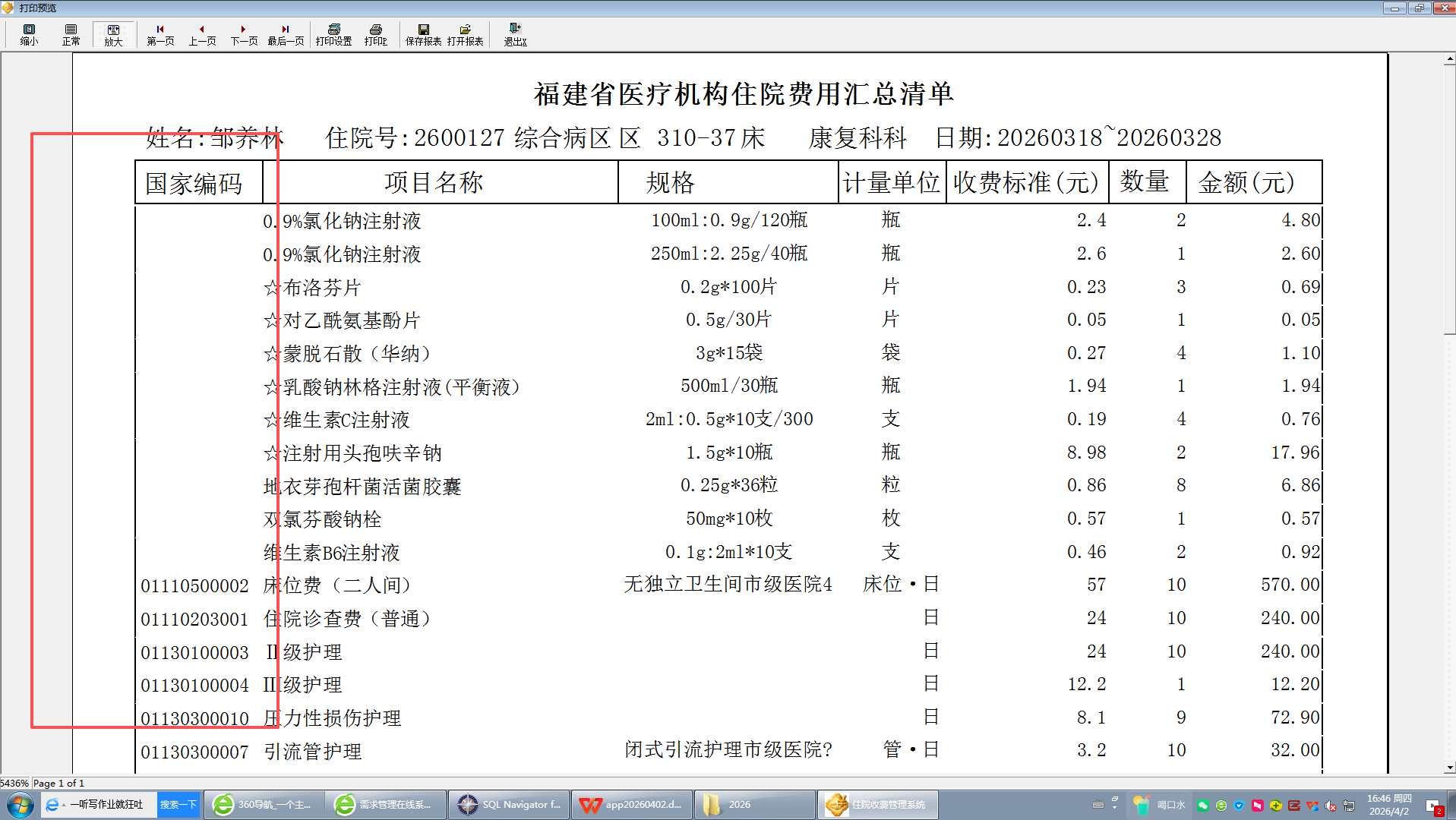Switch to 需求管理在线系统 browser taskbar window

point(385,805)
